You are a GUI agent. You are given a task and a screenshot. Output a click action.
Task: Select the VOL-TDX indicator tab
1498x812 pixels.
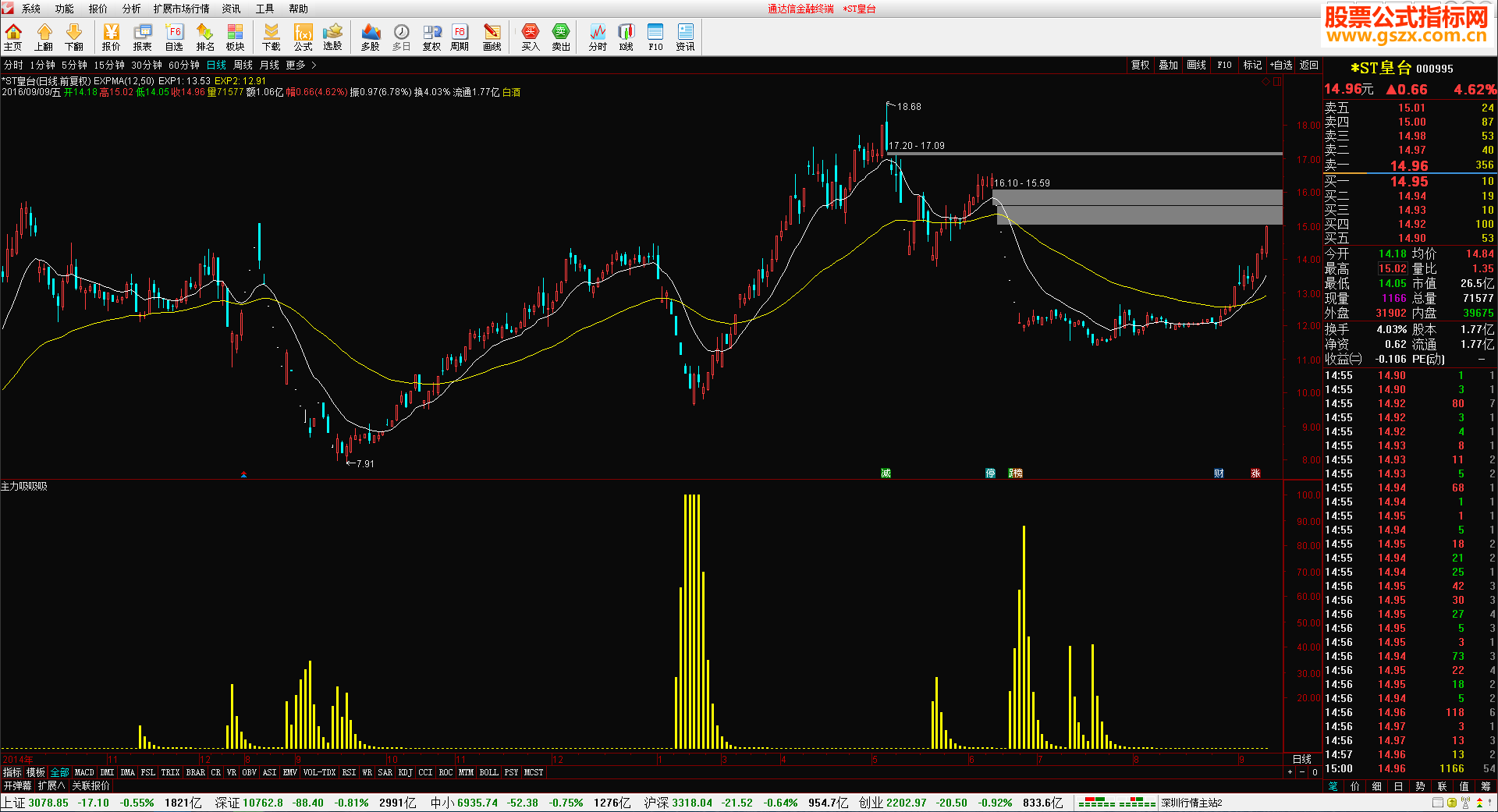(x=319, y=772)
